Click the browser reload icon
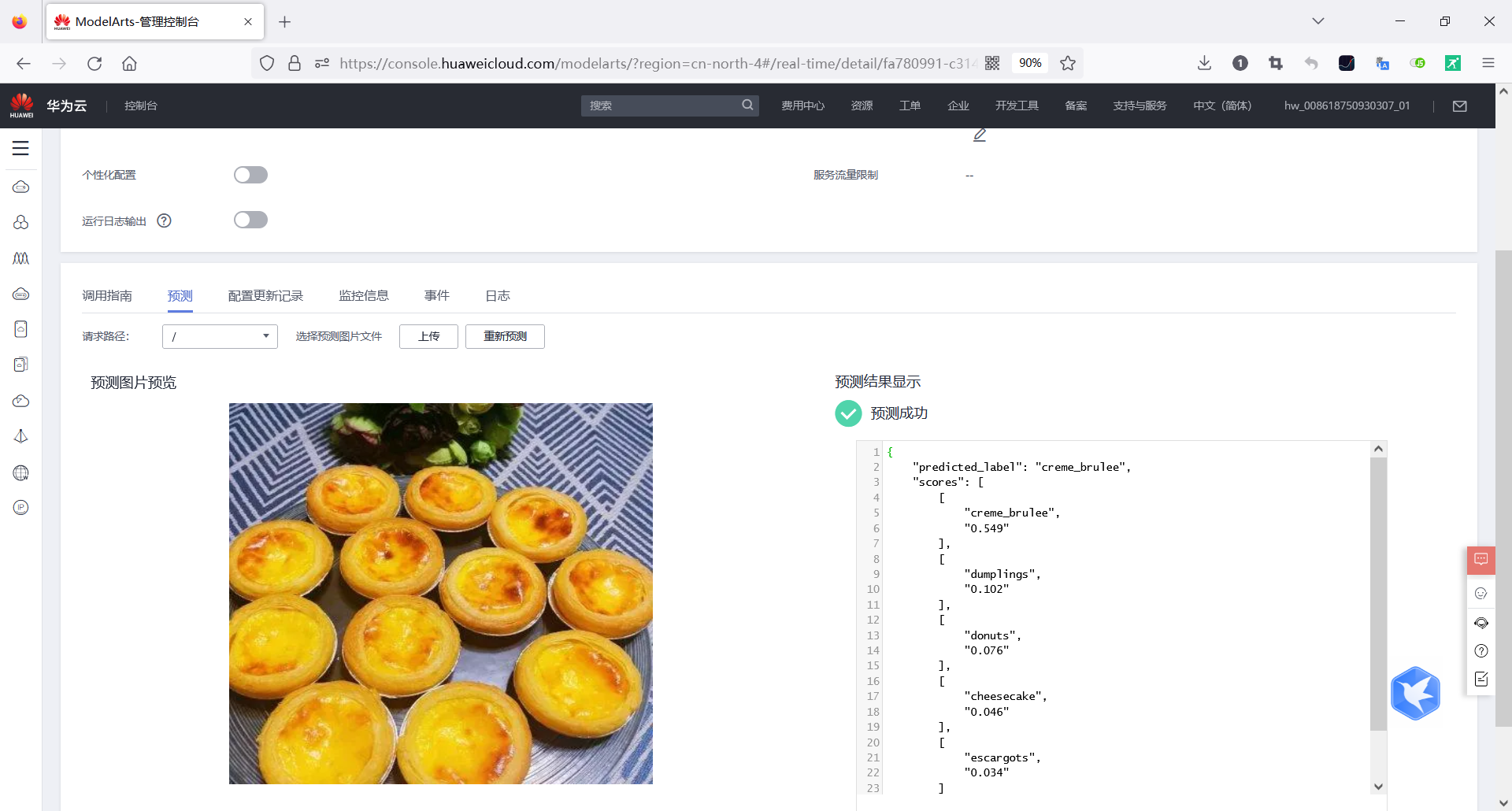 [x=94, y=63]
